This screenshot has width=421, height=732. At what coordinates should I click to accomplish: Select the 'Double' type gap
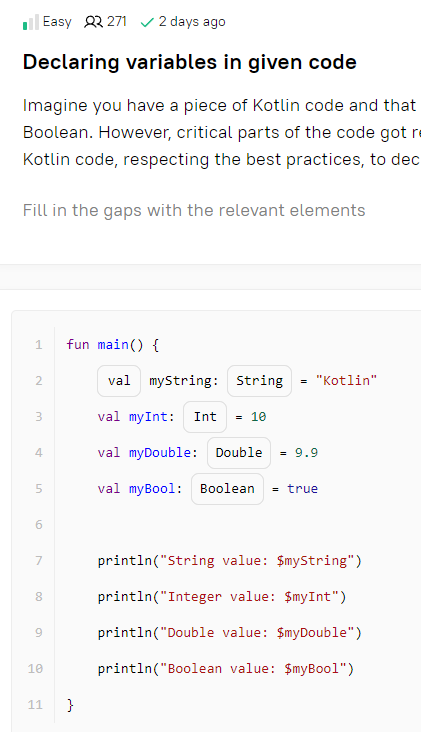[x=239, y=453]
